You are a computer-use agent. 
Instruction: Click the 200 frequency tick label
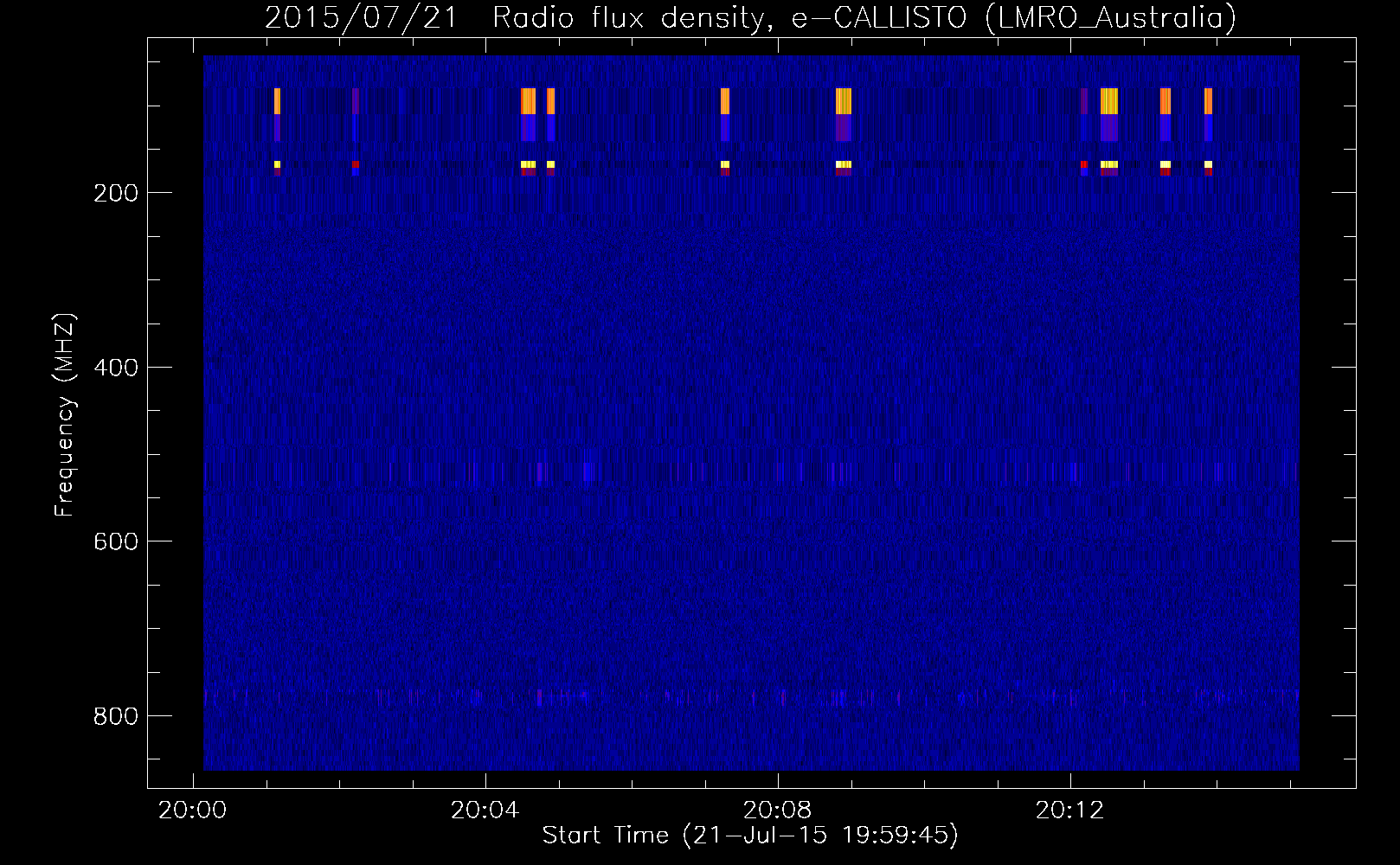tap(116, 193)
